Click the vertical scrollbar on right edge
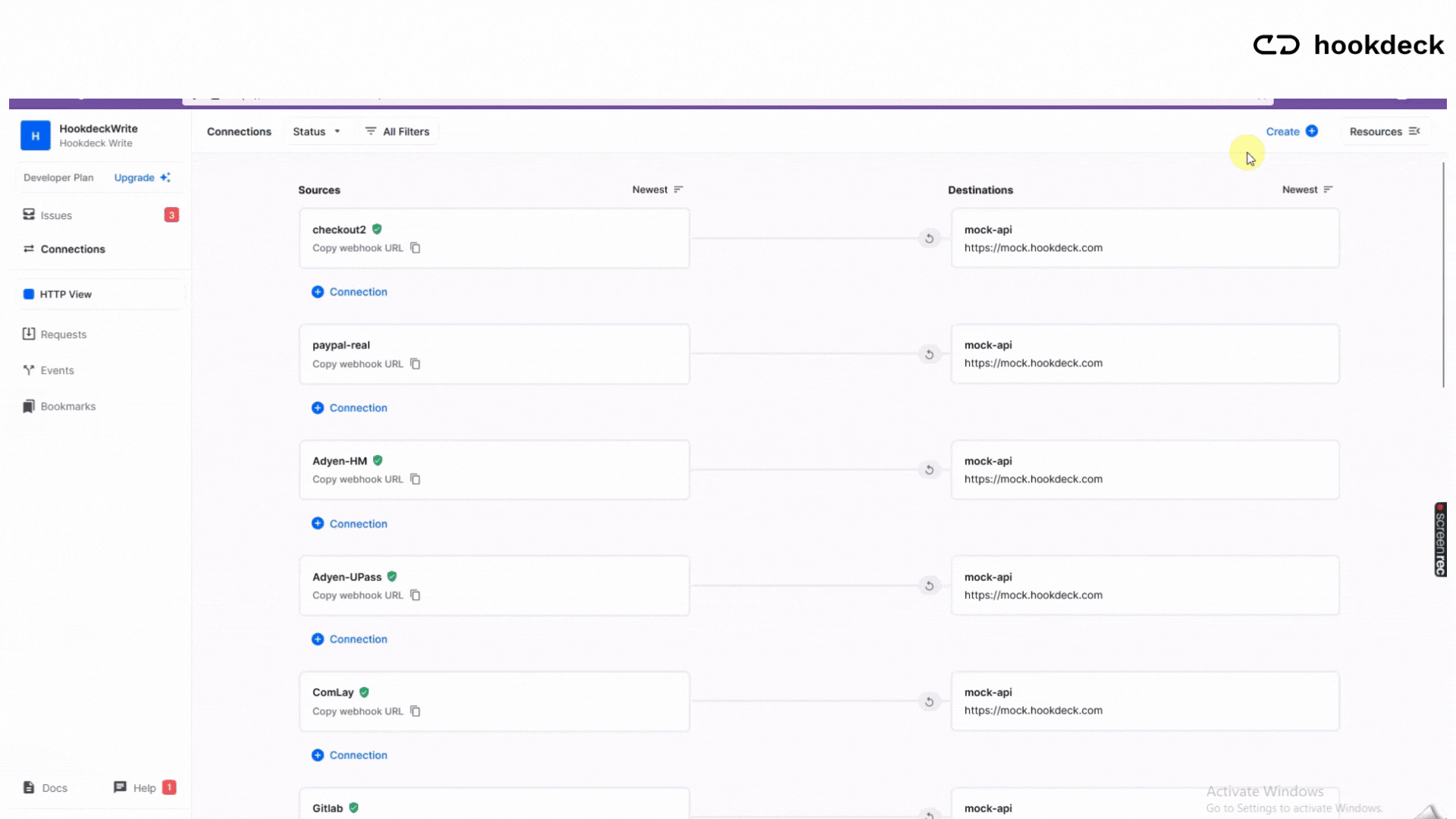The width and height of the screenshot is (1456, 819). (1442, 275)
